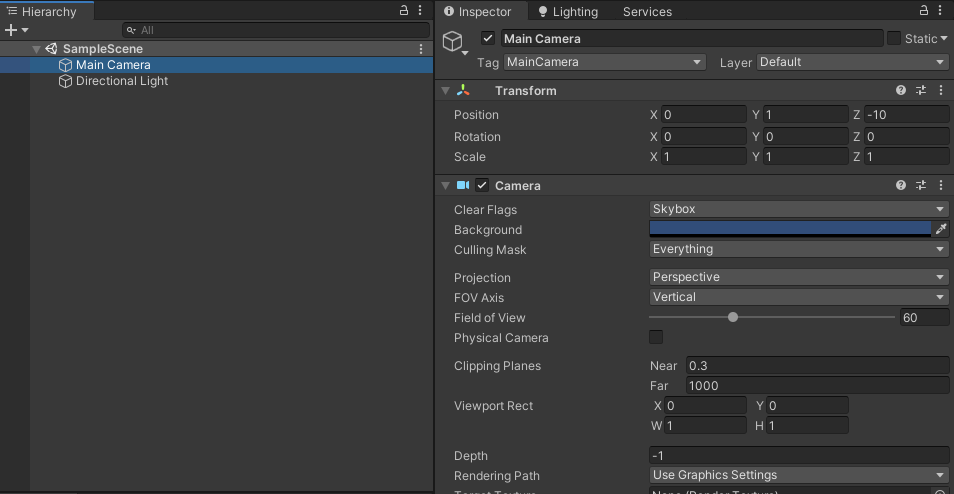Lock the Inspector panel with the padlock
954x494 pixels.
pyautogui.click(x=924, y=10)
